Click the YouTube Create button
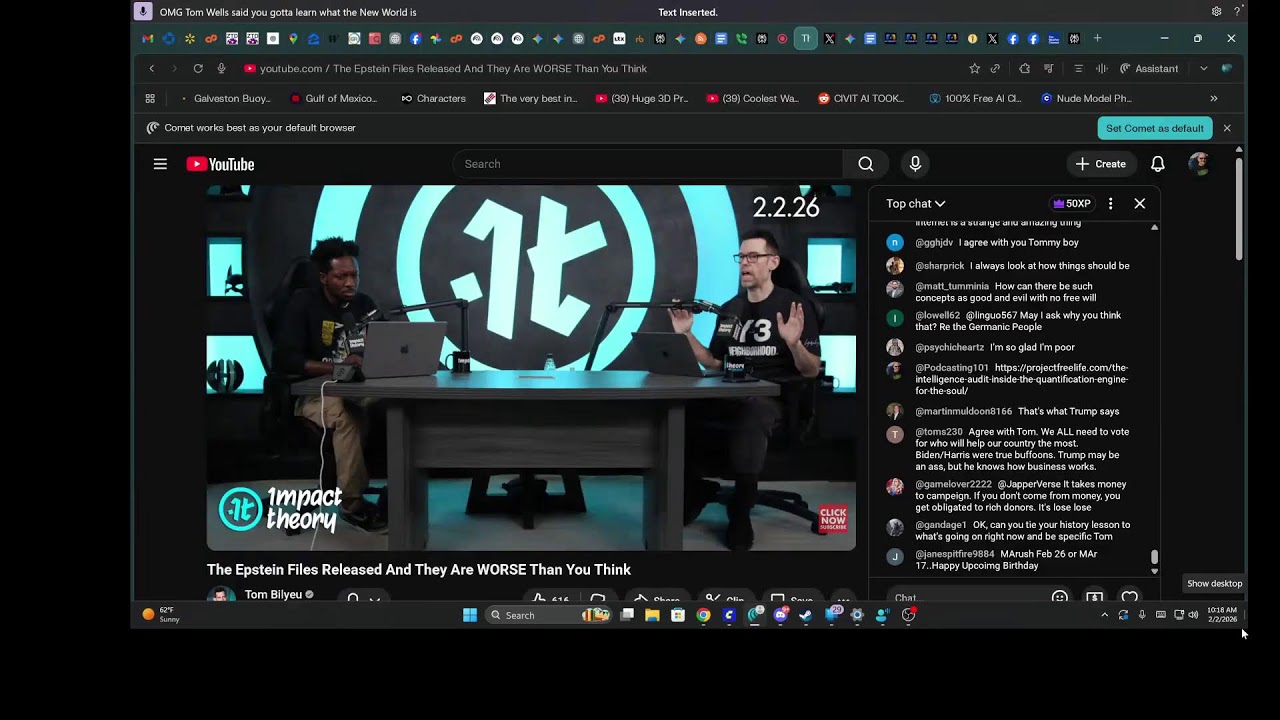 point(1100,164)
